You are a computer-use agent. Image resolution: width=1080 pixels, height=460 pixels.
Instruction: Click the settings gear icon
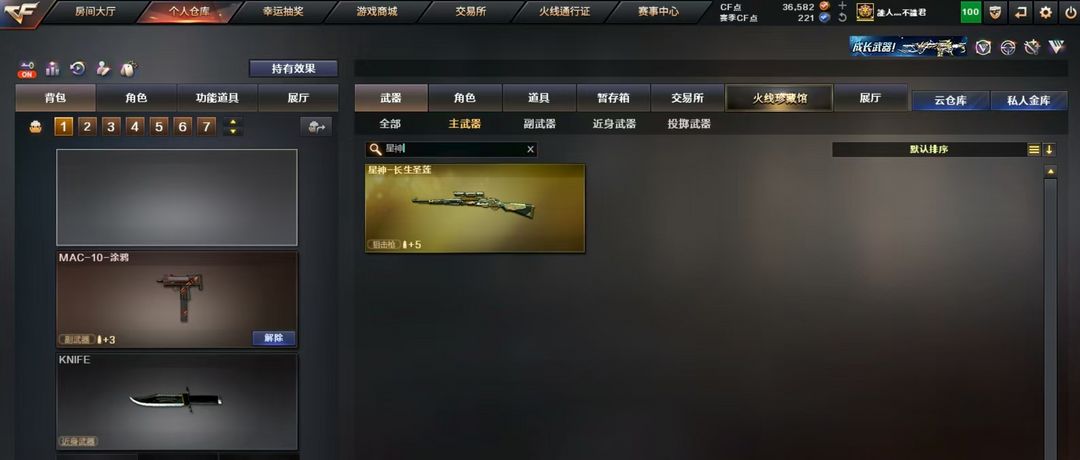point(1046,12)
